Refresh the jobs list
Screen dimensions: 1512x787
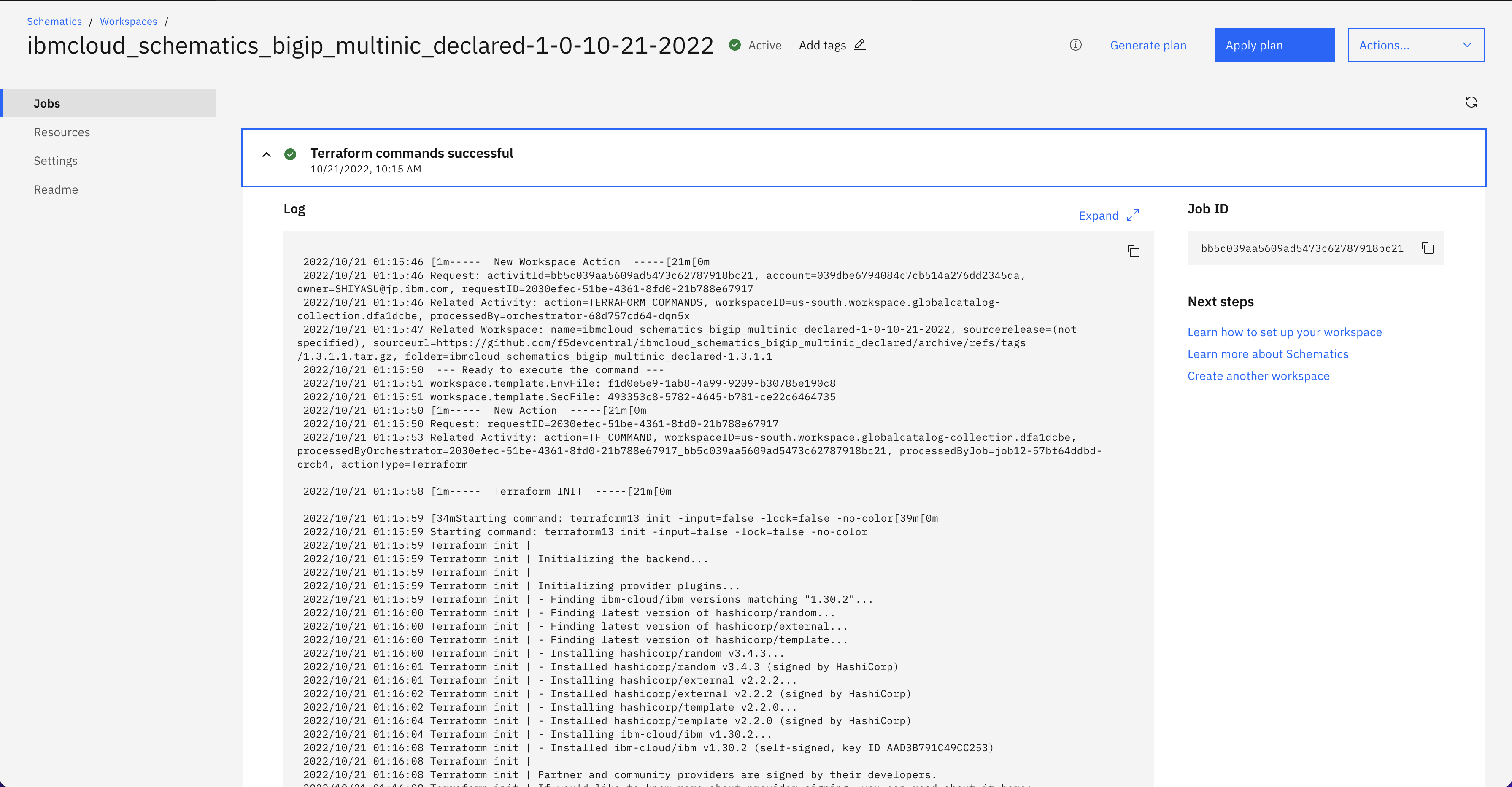pyautogui.click(x=1471, y=102)
